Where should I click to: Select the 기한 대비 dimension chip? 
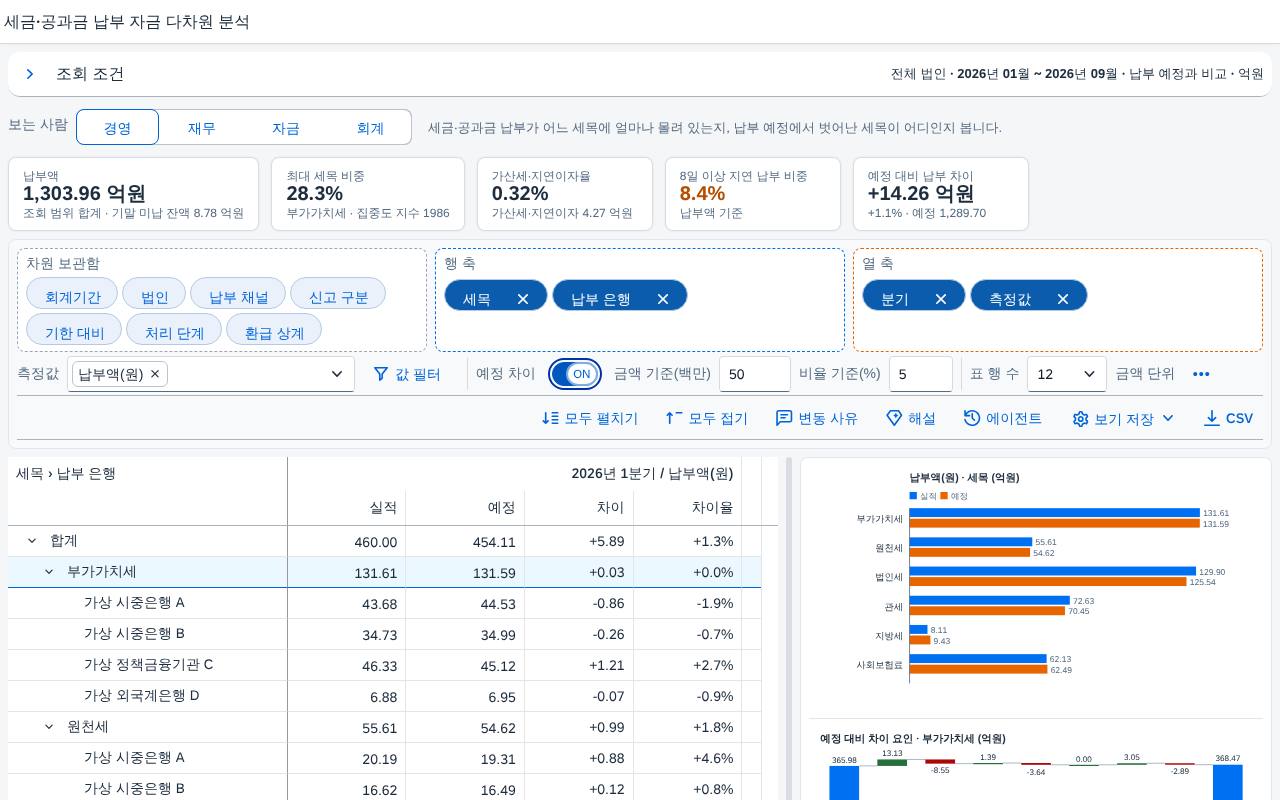coord(74,331)
